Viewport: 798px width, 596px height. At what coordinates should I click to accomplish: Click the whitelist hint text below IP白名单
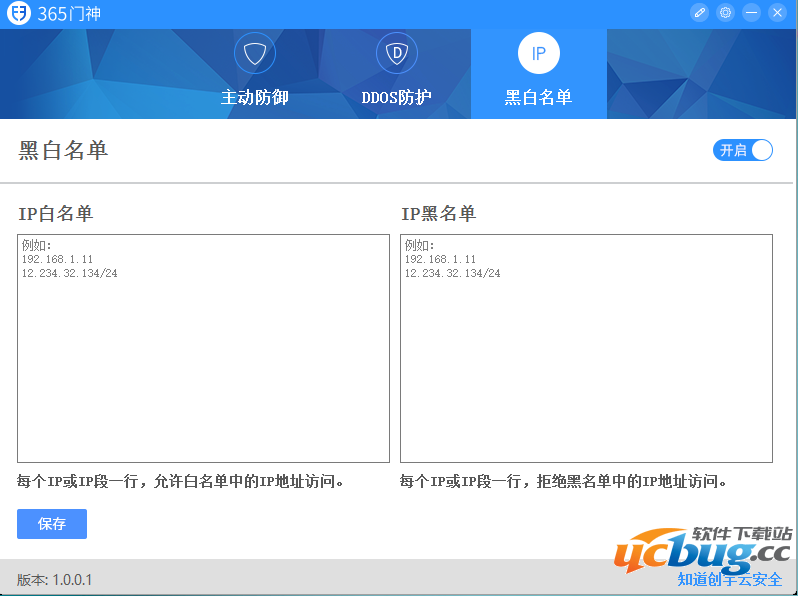[x=181, y=481]
